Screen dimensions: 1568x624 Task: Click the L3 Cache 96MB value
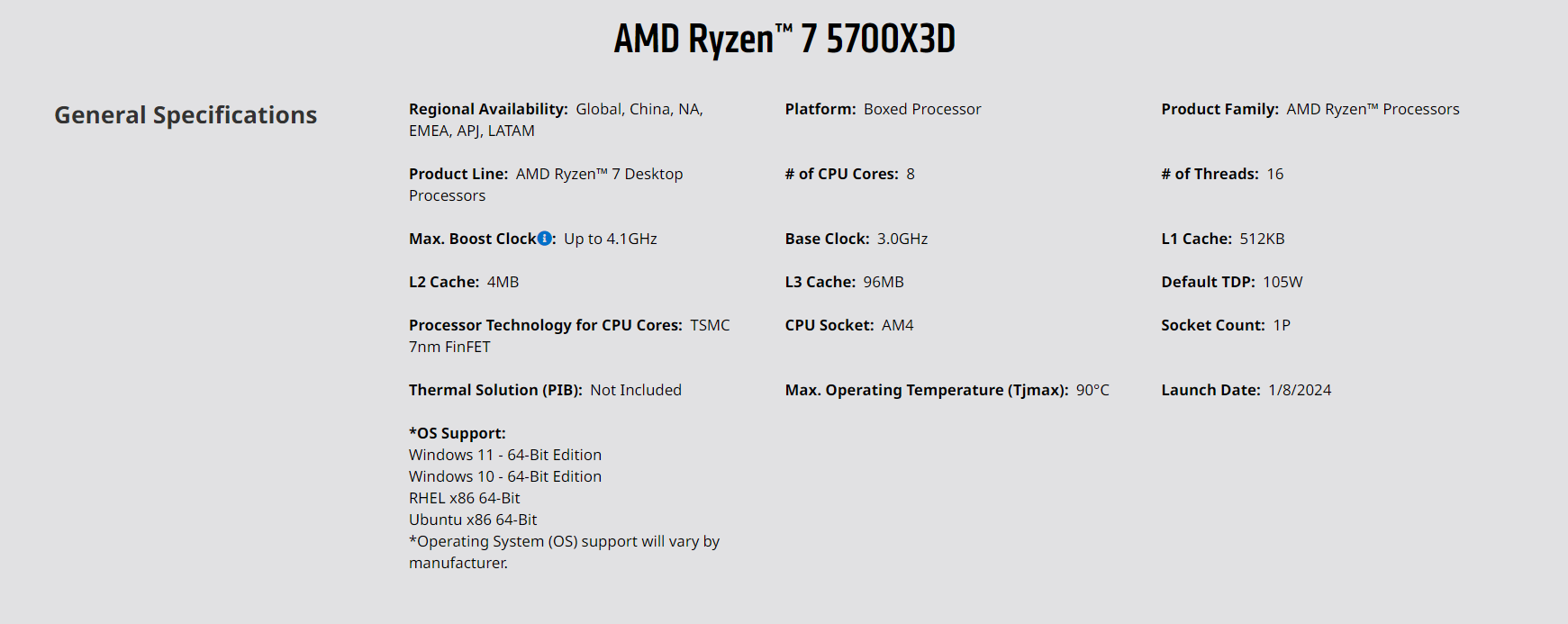[884, 282]
